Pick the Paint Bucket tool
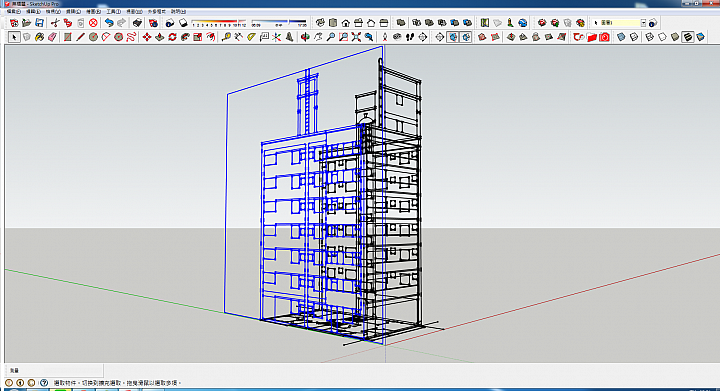Image resolution: width=720 pixels, height=391 pixels. pyautogui.click(x=39, y=37)
